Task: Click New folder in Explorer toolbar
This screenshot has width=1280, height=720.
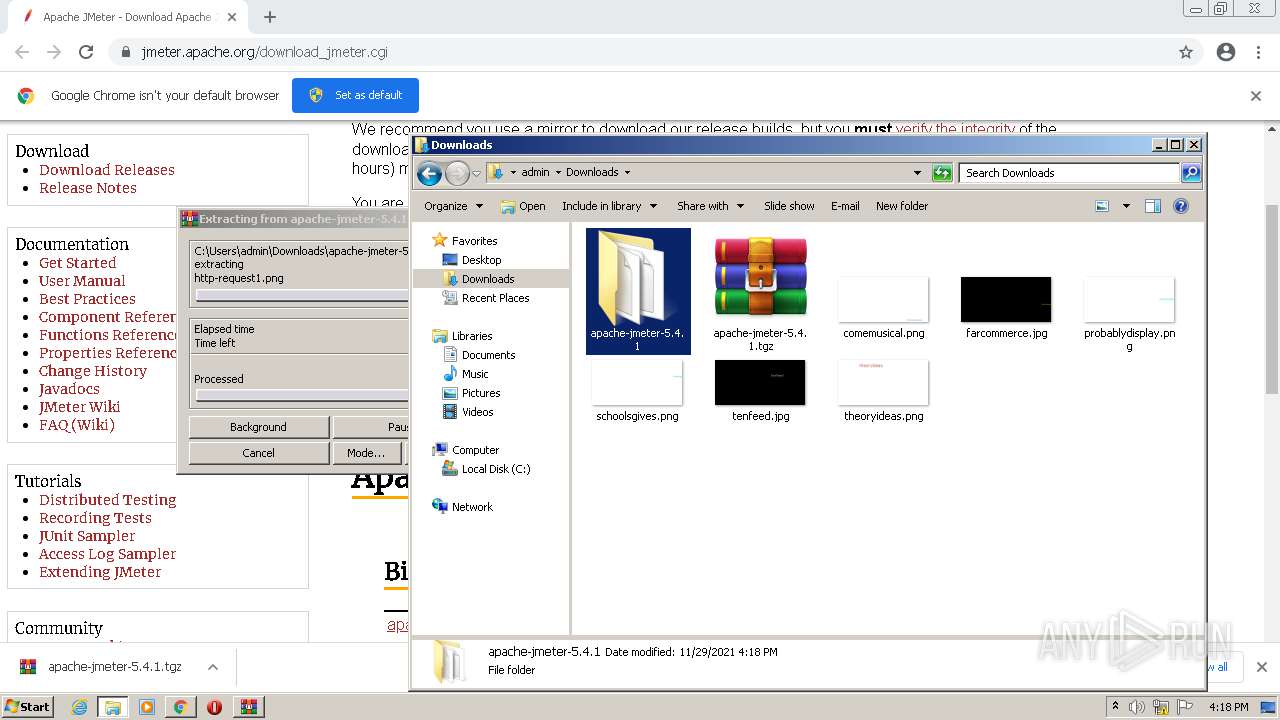Action: [902, 206]
